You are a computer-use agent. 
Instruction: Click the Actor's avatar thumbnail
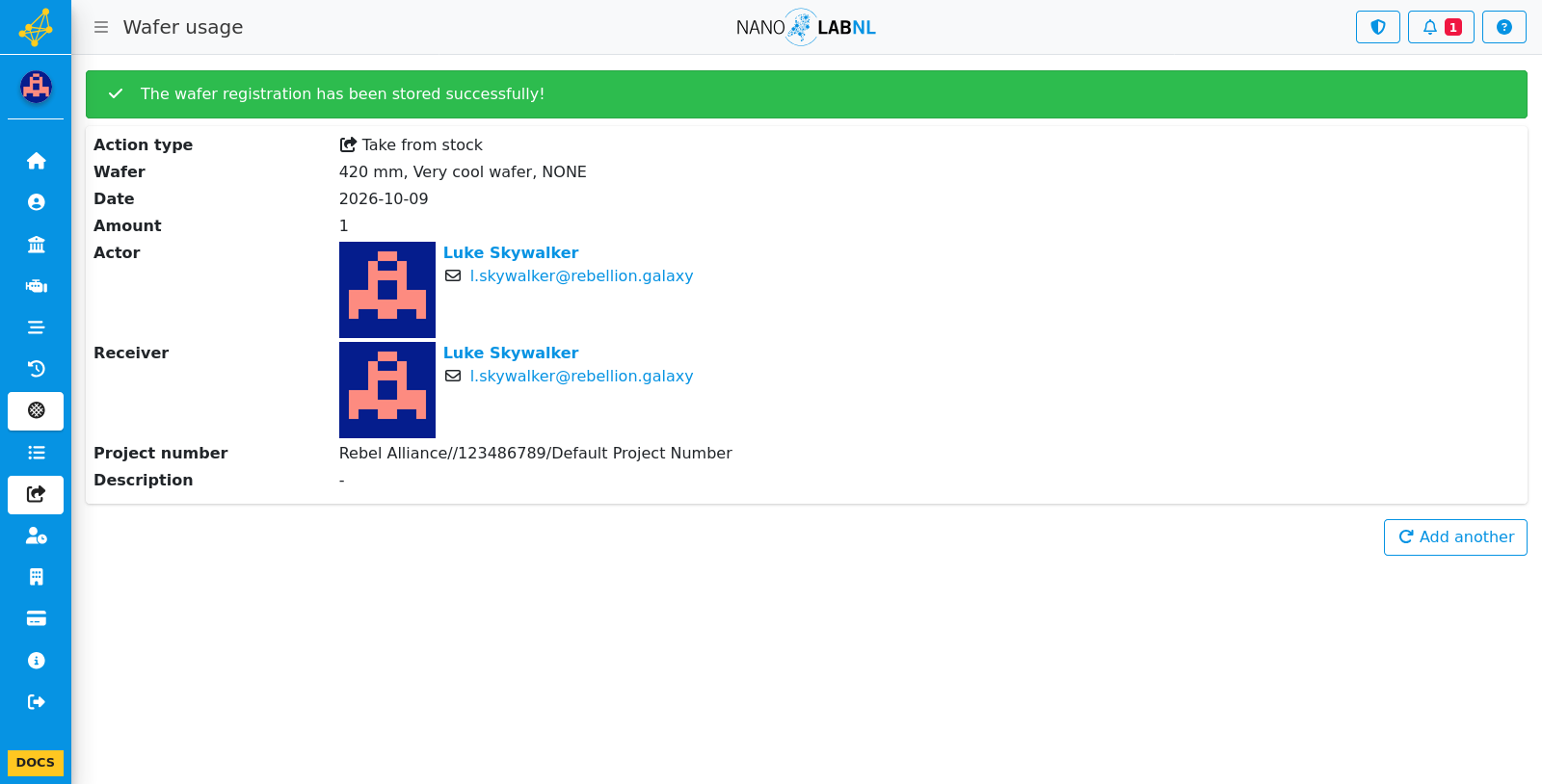coord(387,290)
